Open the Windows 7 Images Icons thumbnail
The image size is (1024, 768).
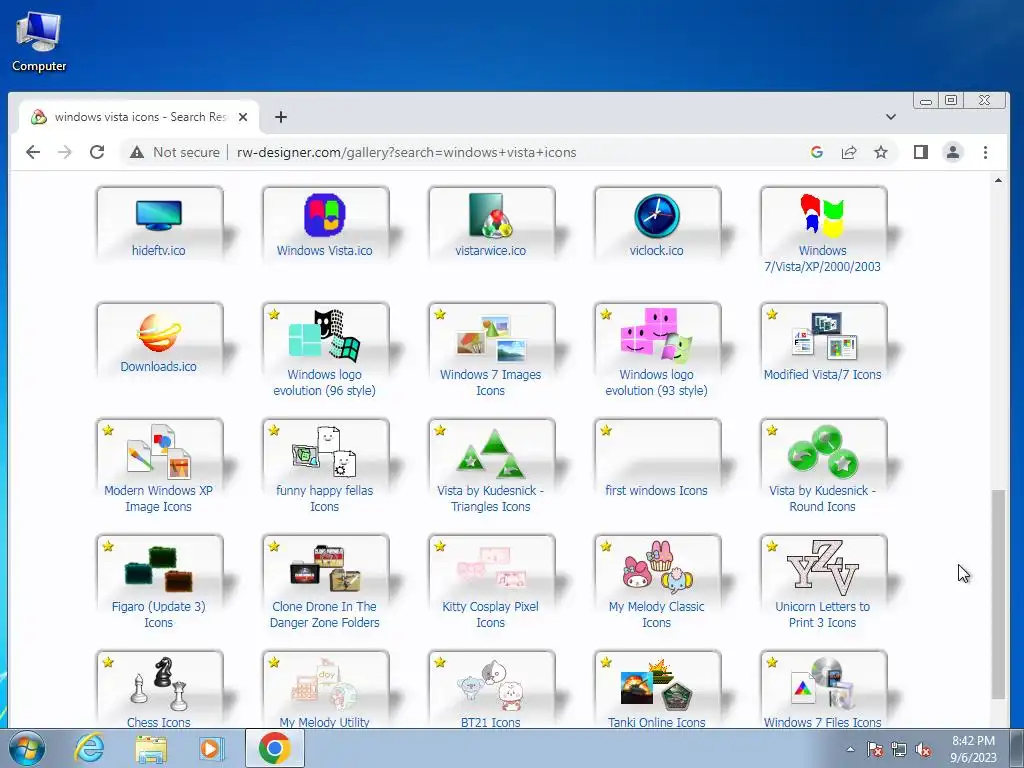(490, 338)
